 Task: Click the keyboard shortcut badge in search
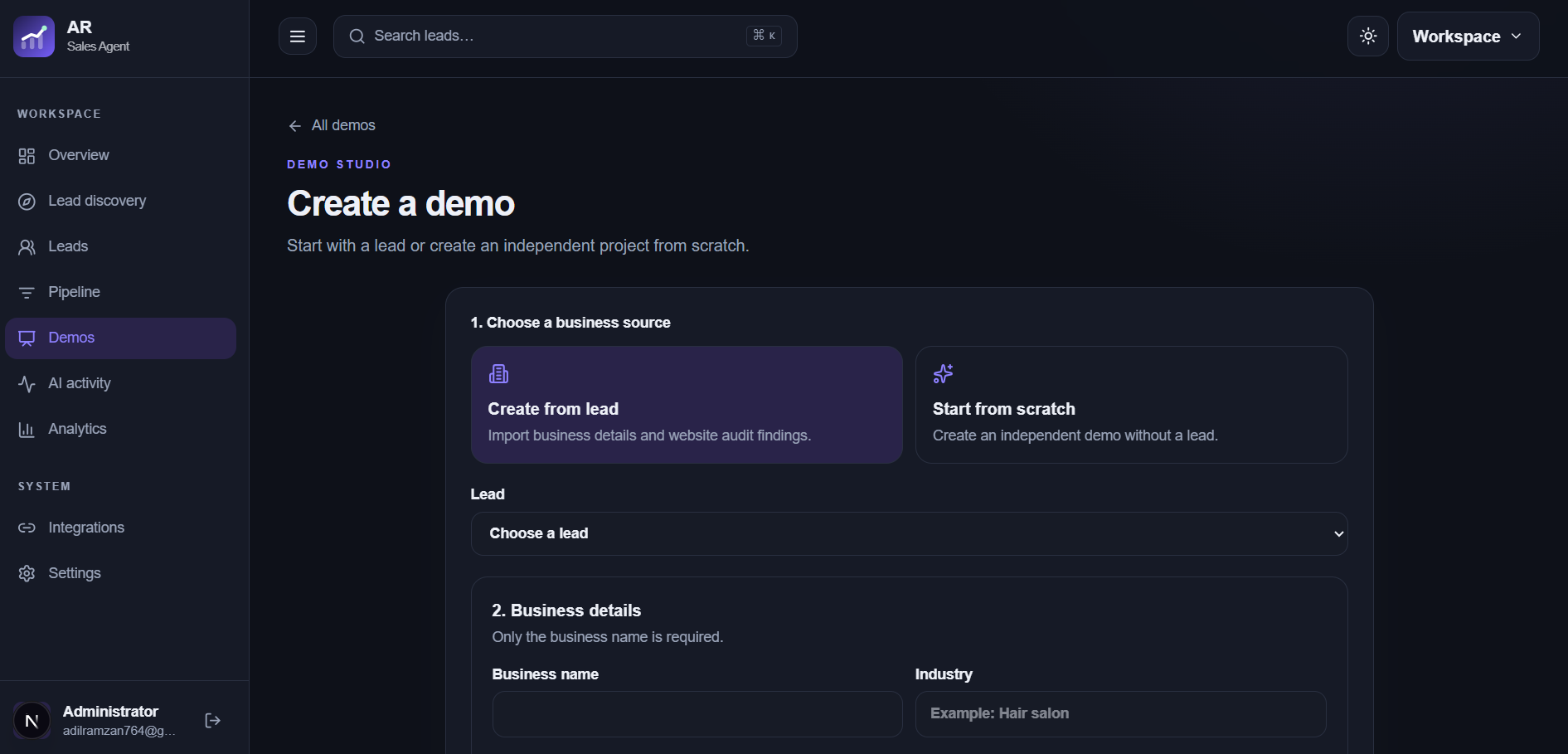[x=764, y=36]
